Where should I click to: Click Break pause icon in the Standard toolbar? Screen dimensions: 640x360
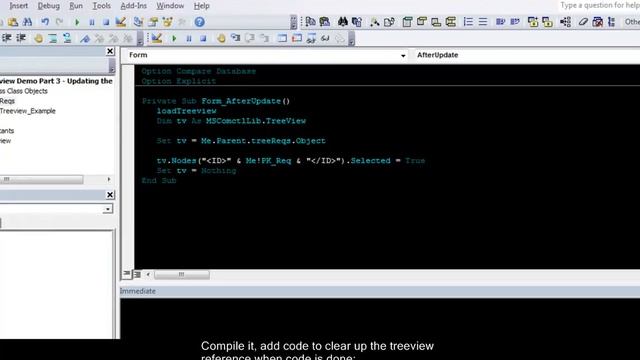point(91,22)
